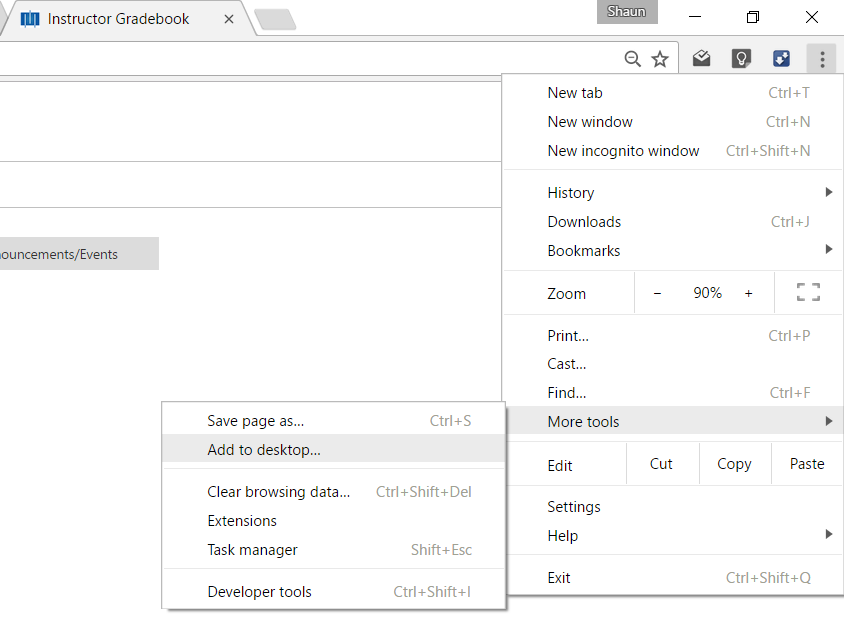Screen dimensions: 844x626
Task: Click the blue download arrow extension icon
Action: pos(781,58)
